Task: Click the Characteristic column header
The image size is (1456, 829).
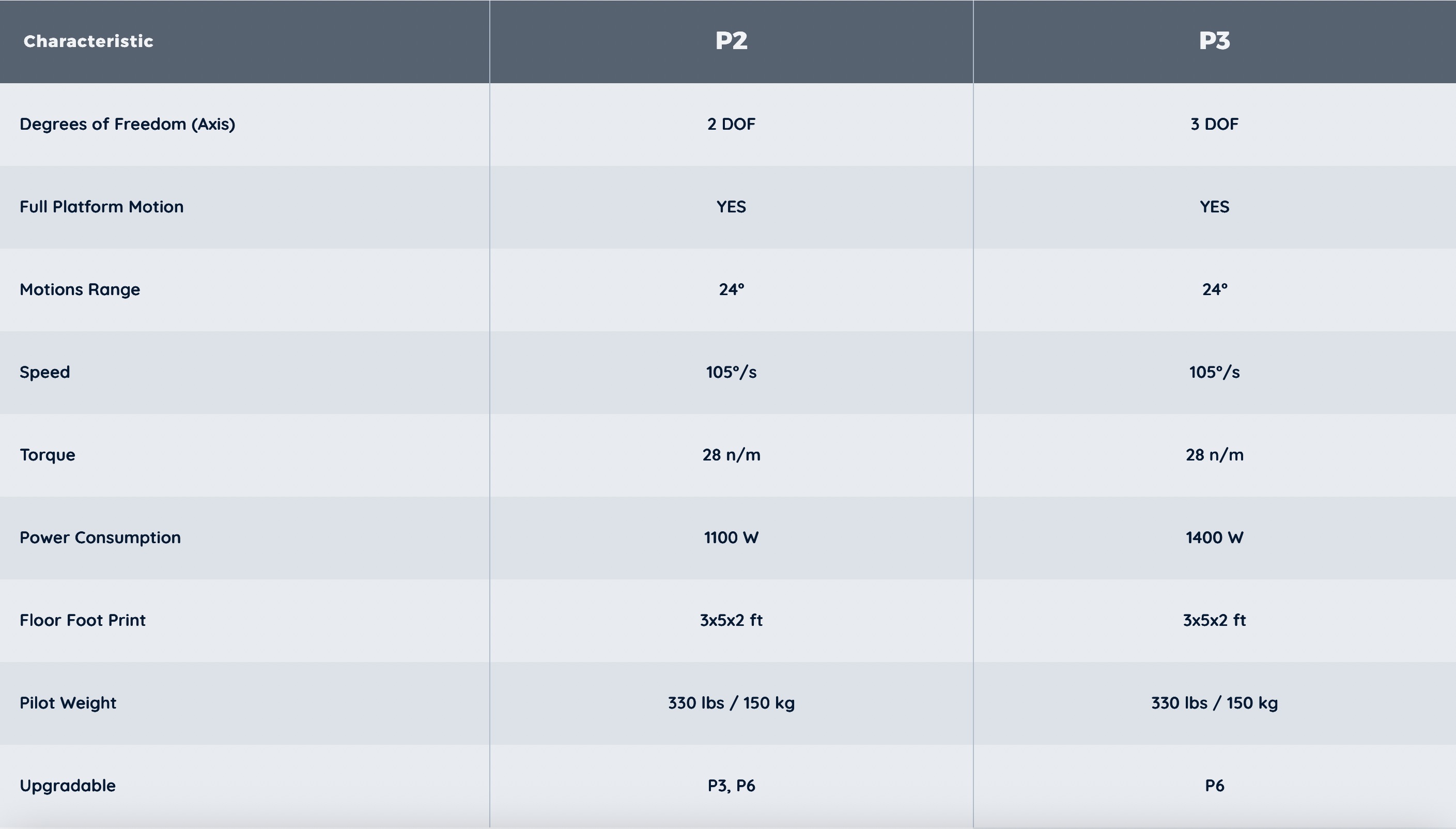Action: pos(88,41)
